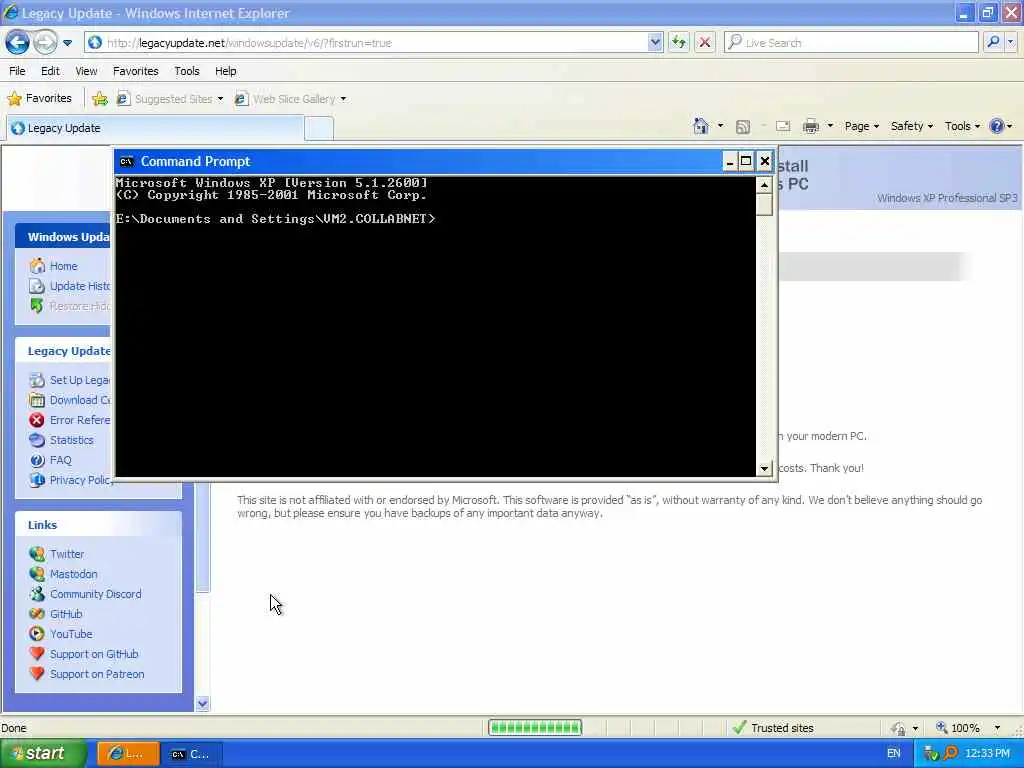The height and width of the screenshot is (768, 1024).
Task: Click the RSS feeds icon
Action: (743, 127)
